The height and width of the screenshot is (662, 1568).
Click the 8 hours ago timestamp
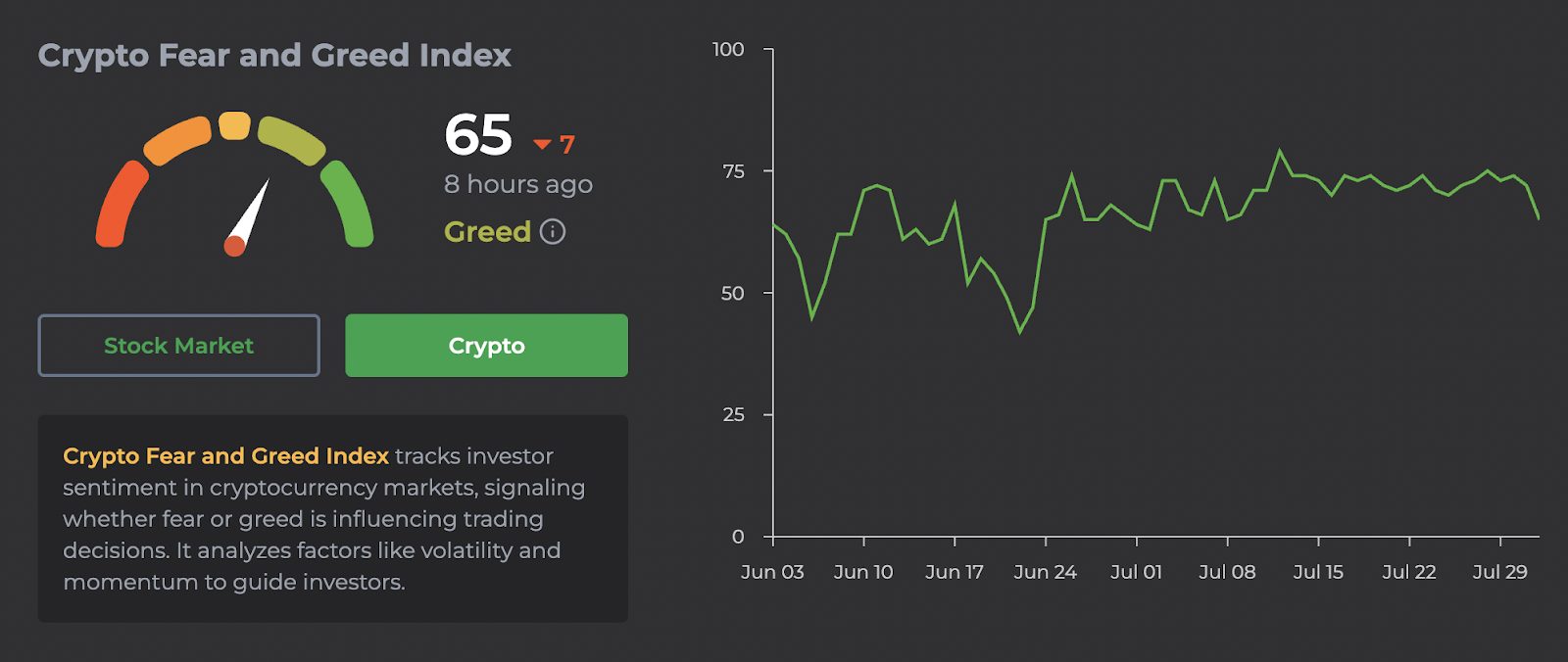517,184
